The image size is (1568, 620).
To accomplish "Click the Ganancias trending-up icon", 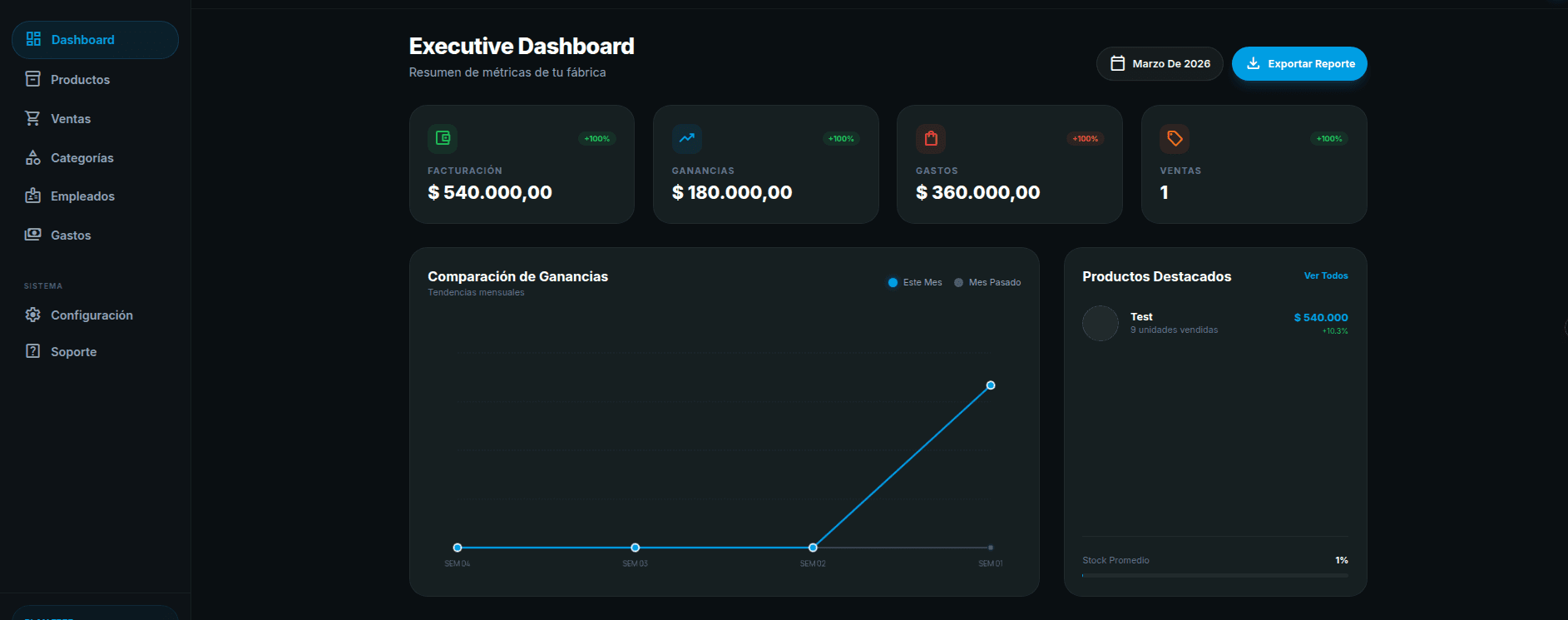I will (x=686, y=138).
